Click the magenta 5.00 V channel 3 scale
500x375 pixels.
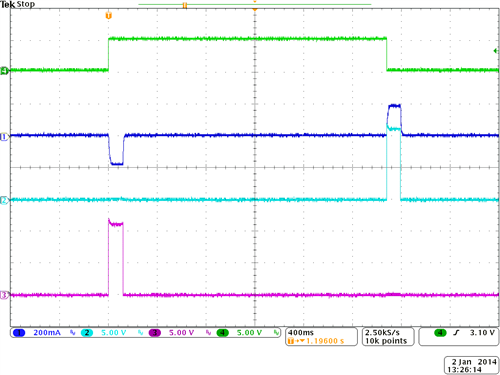[182, 333]
